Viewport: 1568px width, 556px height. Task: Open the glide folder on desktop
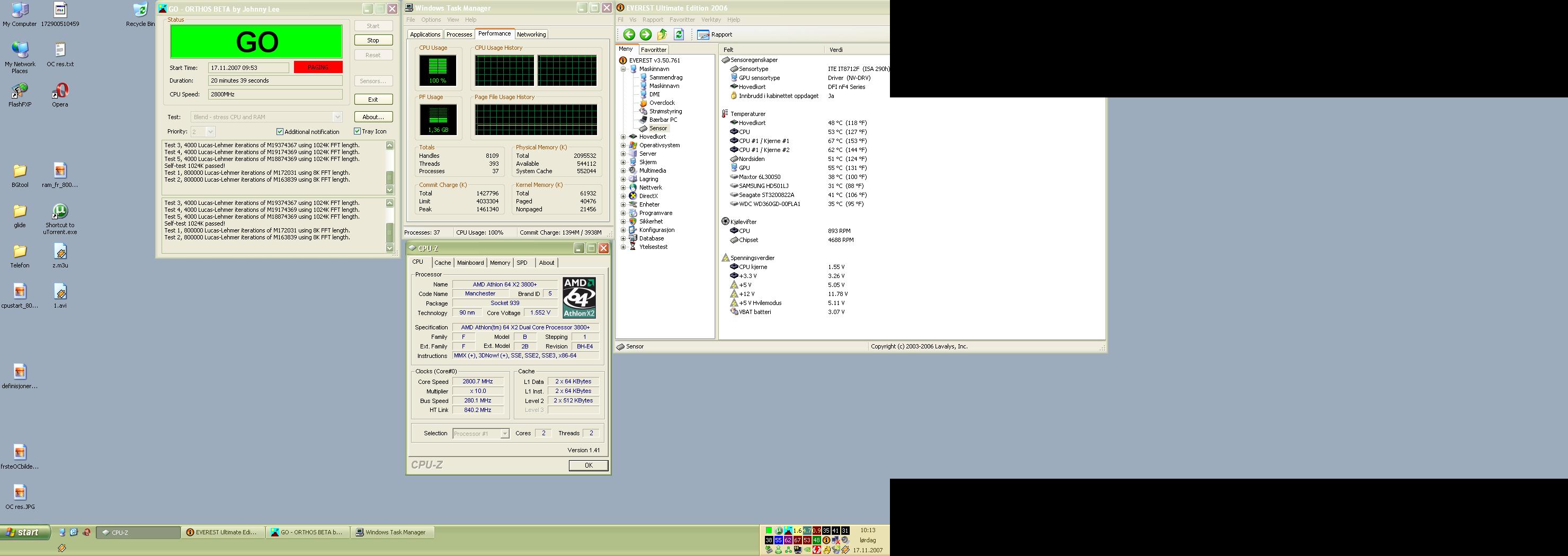point(20,216)
